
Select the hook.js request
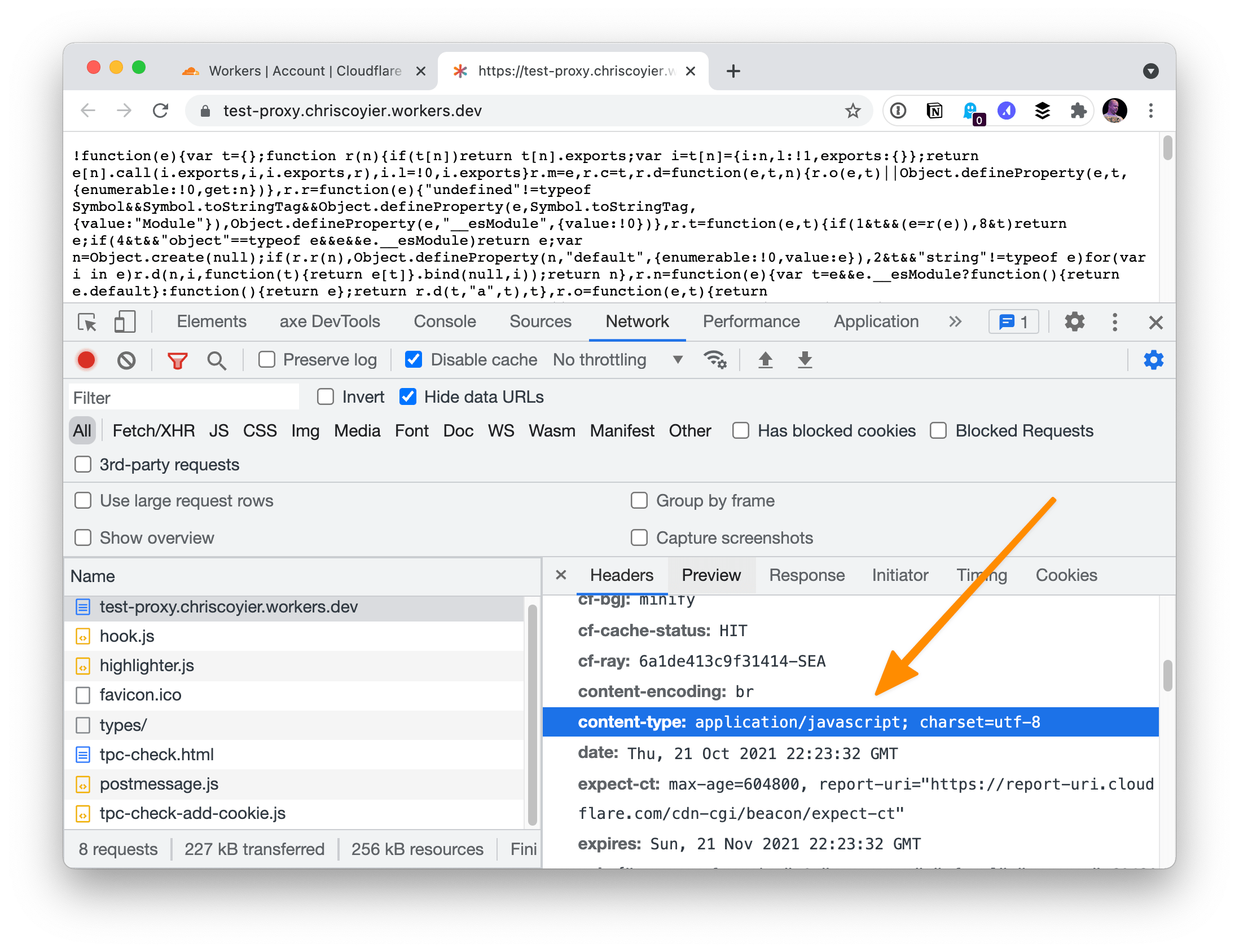[x=127, y=636]
